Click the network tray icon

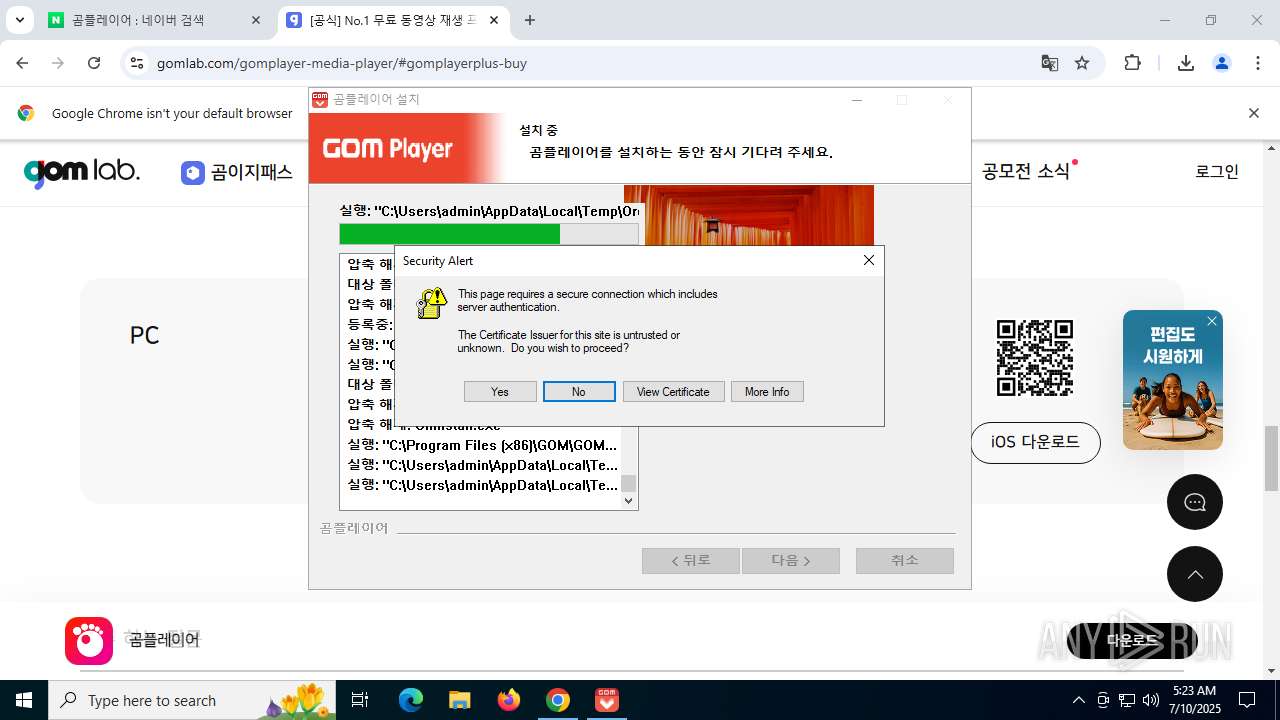click(x=1127, y=700)
